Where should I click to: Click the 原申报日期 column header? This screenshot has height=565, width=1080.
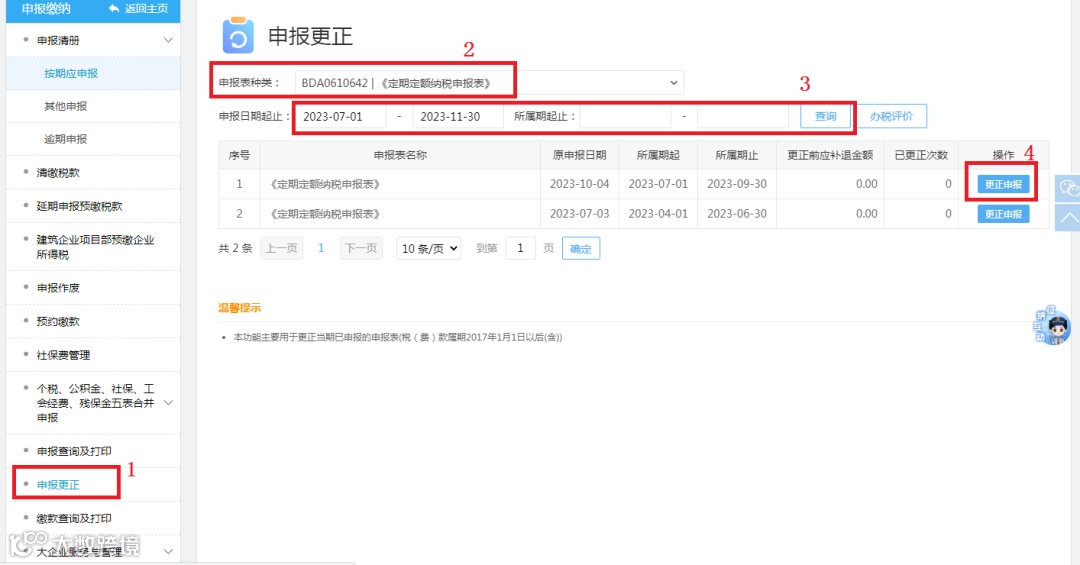point(579,156)
